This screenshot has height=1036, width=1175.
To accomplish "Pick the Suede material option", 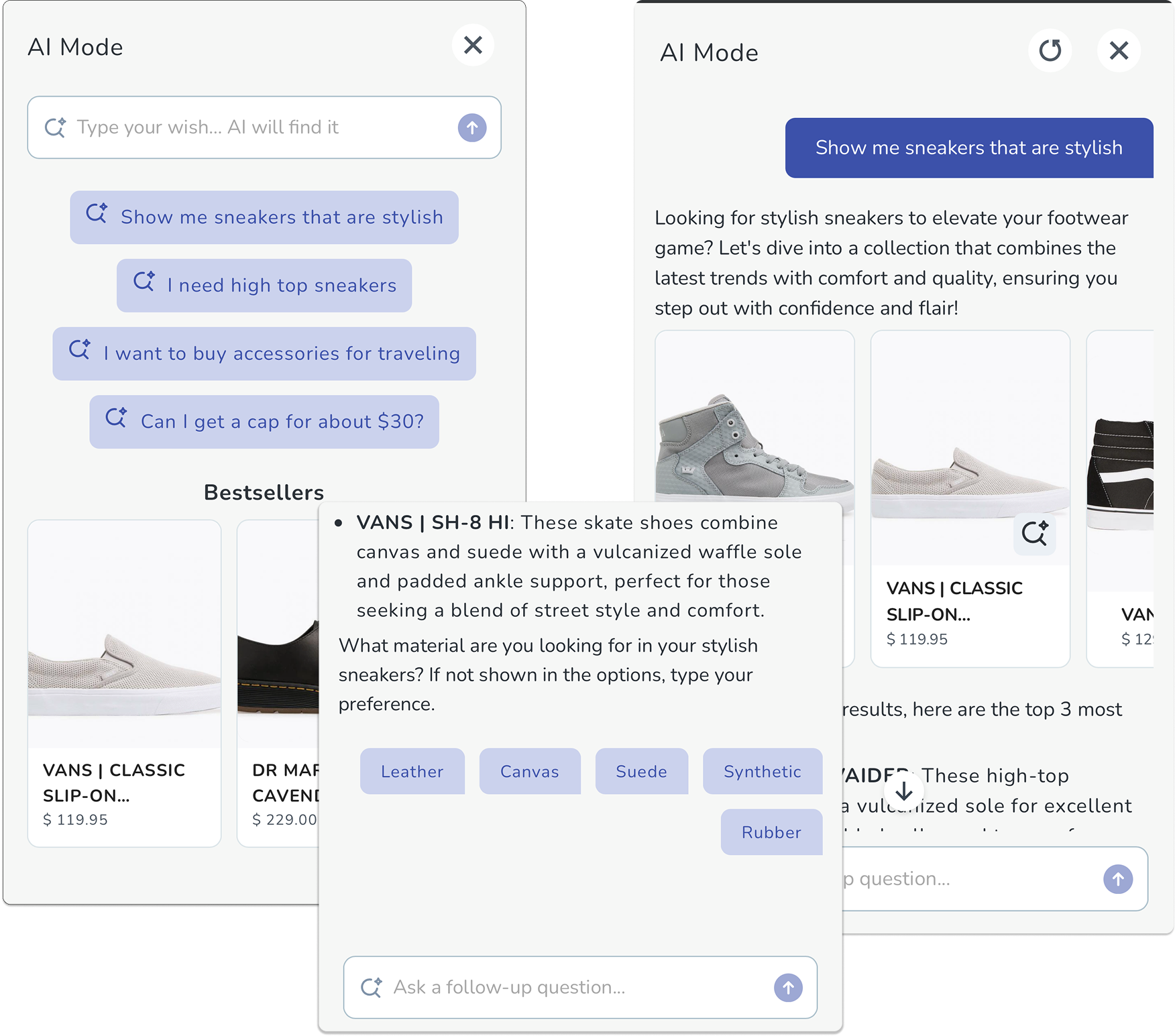I will (642, 772).
